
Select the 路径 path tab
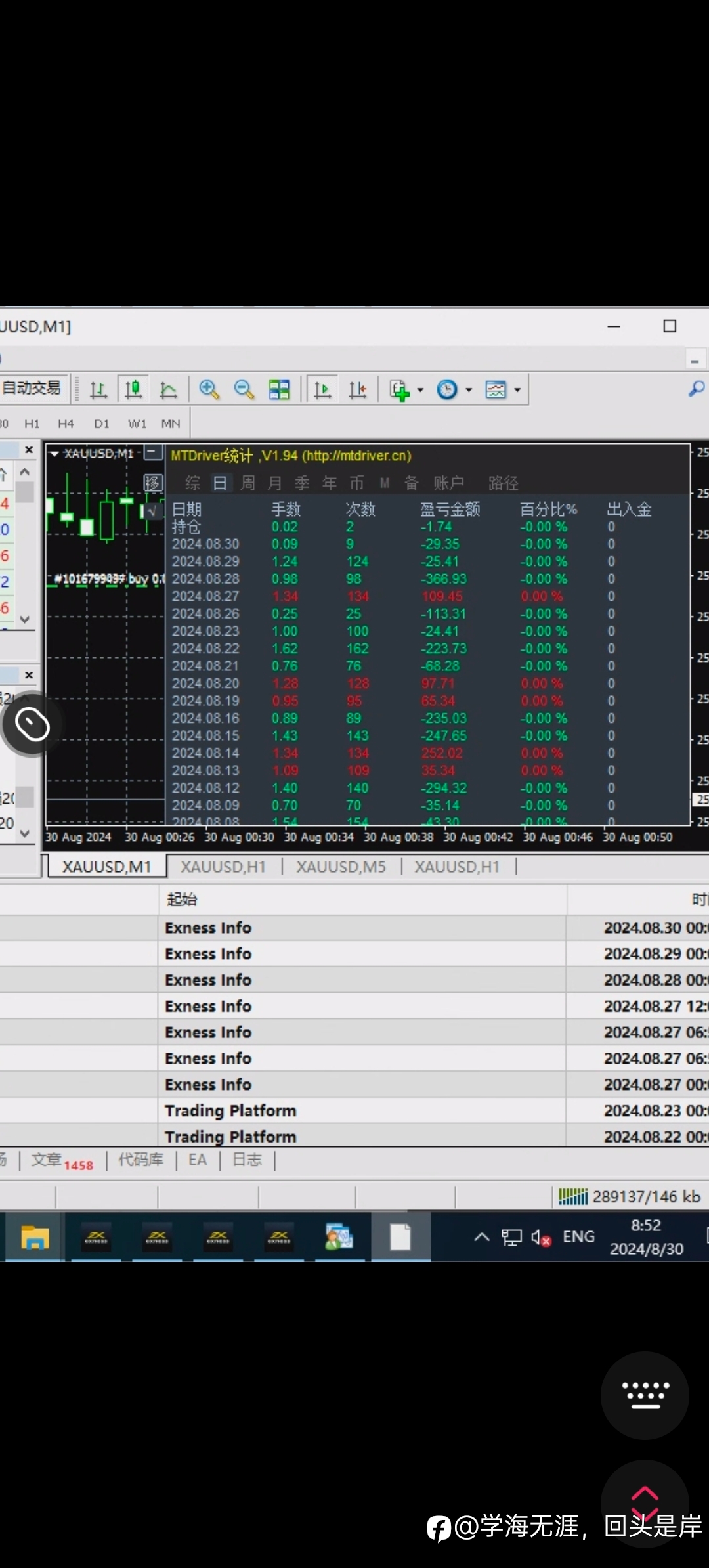[x=504, y=483]
